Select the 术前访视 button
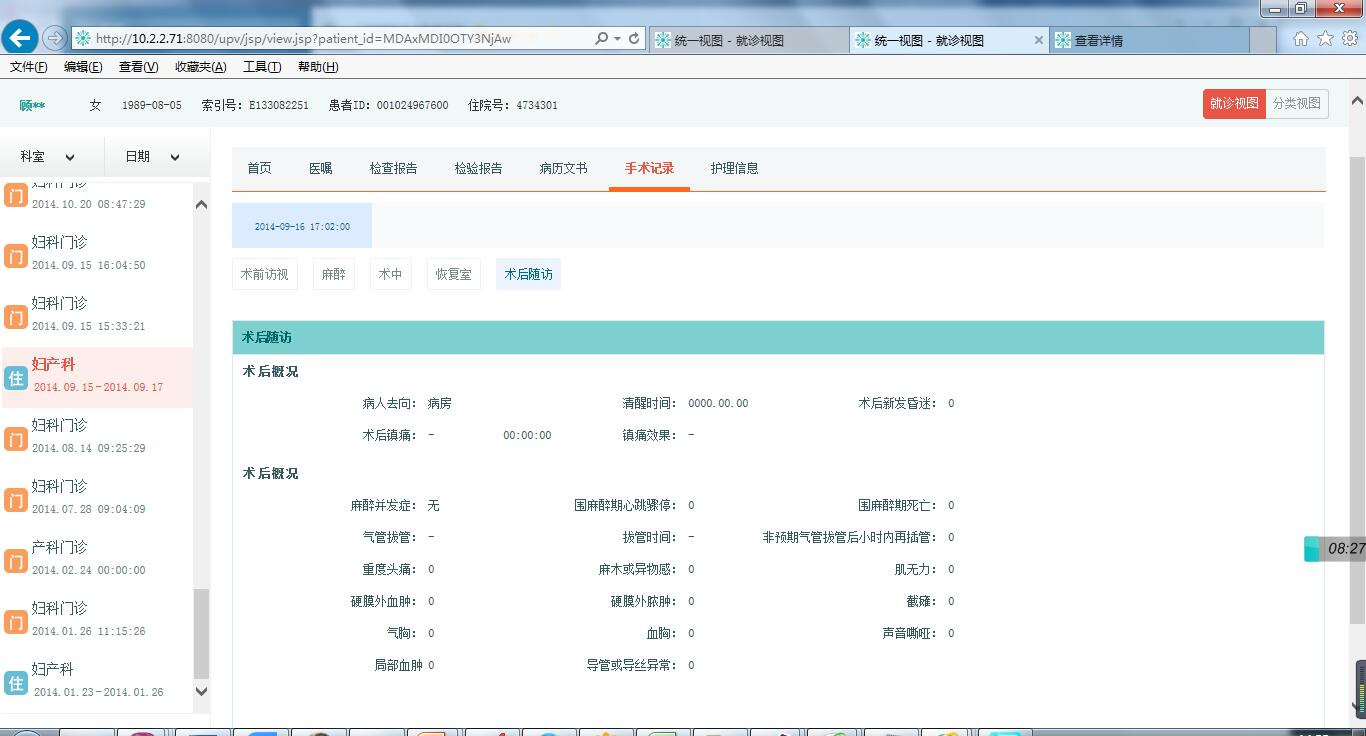 click(x=264, y=274)
